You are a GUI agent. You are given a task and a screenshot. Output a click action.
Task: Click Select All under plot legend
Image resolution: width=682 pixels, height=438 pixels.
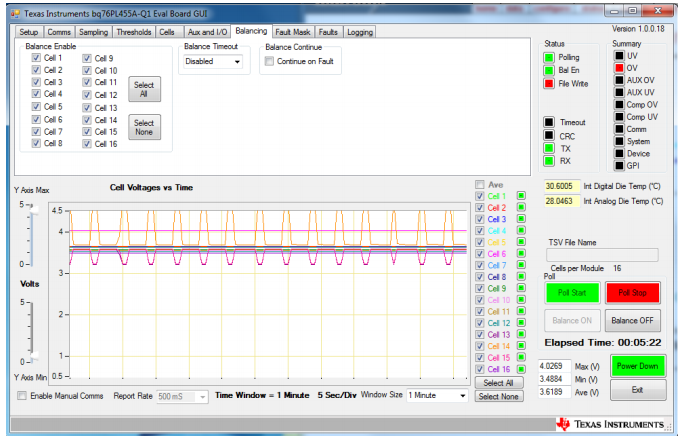pos(498,383)
